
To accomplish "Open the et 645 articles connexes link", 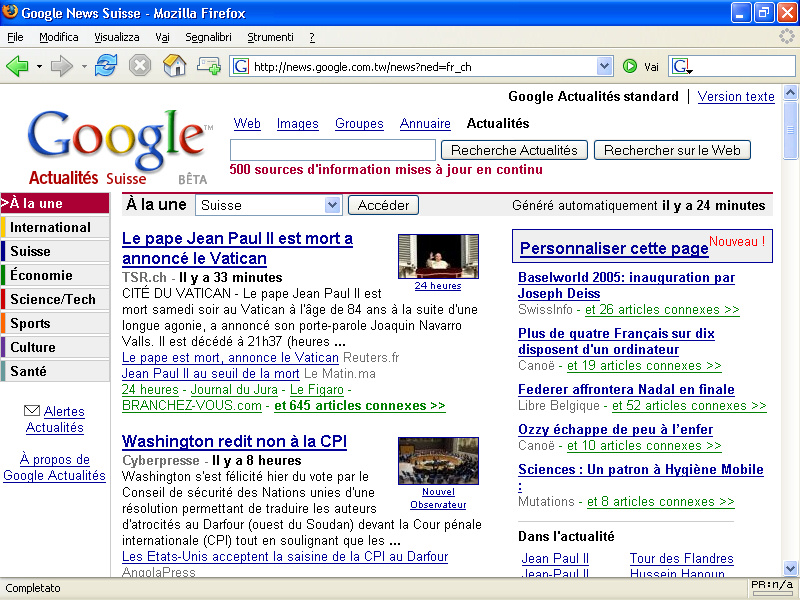I will (x=360, y=406).
